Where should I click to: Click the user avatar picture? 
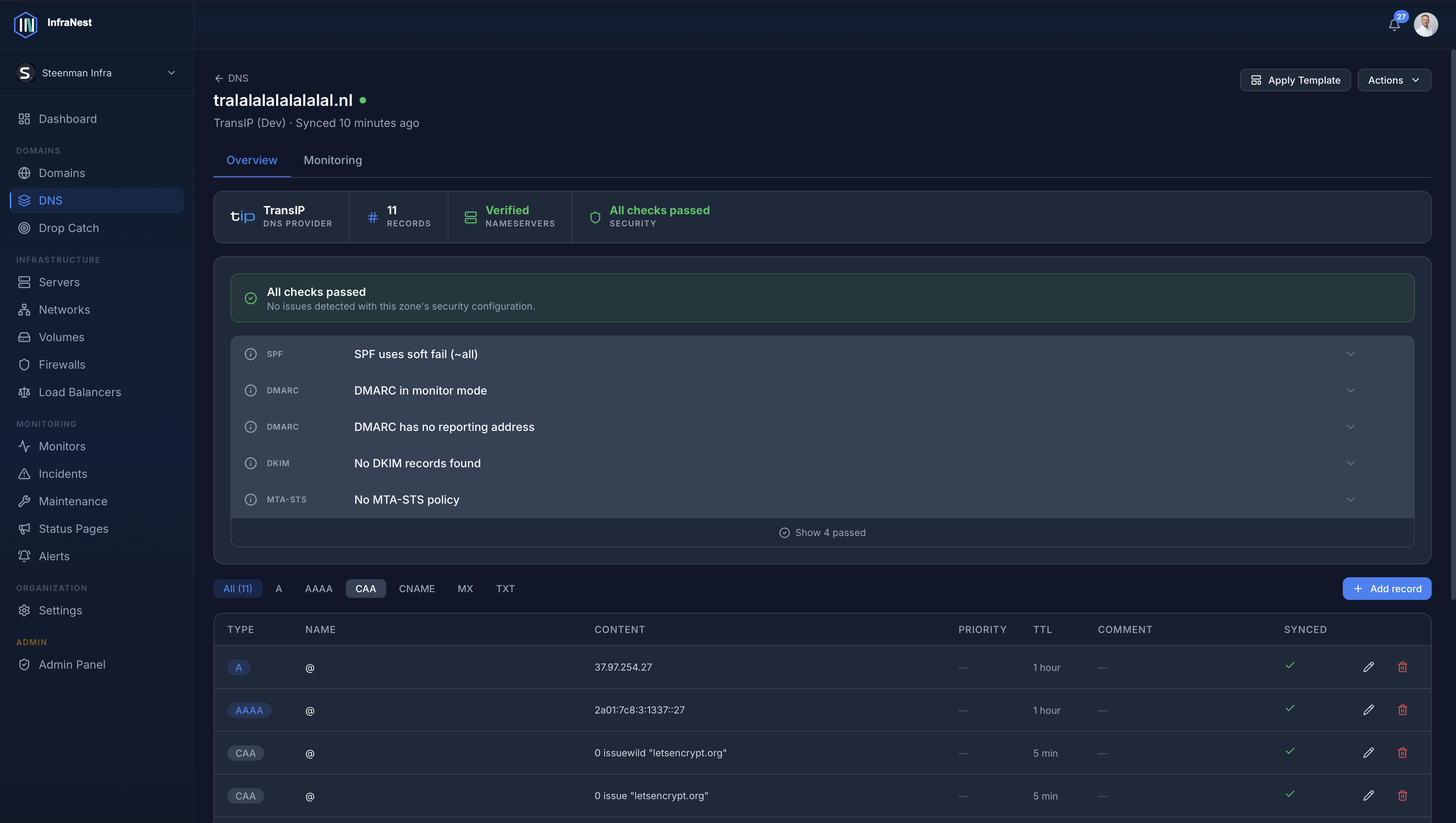click(1426, 24)
